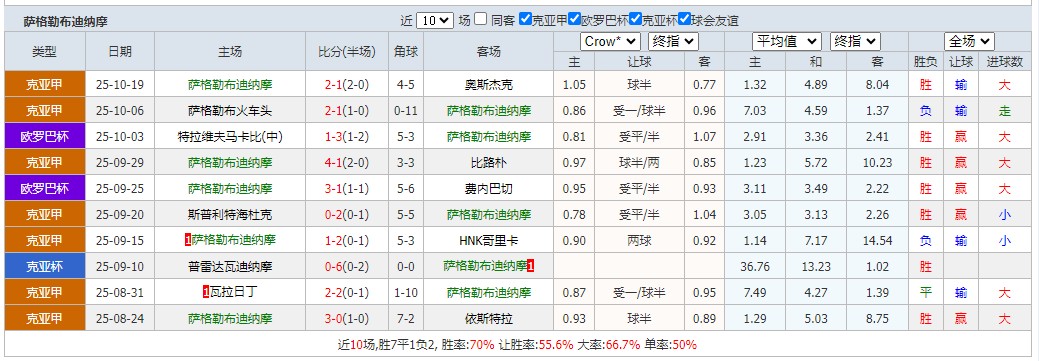Open the 全场 dropdown

coord(970,42)
